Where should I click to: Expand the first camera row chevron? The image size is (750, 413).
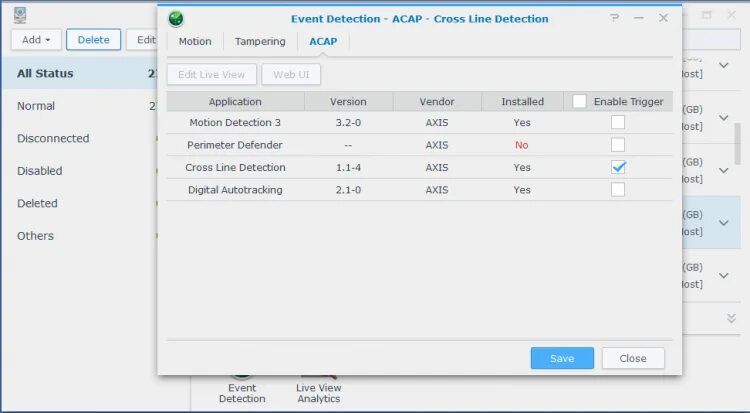(x=724, y=65)
